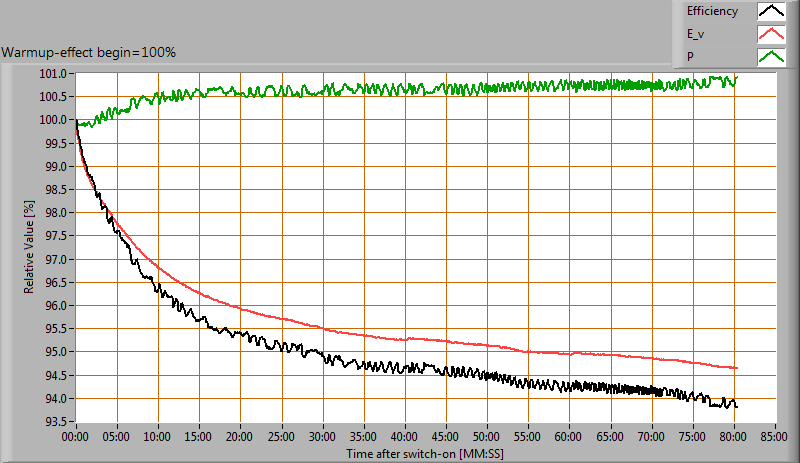Image resolution: width=800 pixels, height=463 pixels.
Task: Click the right end of the green P curve
Action: [x=736, y=77]
